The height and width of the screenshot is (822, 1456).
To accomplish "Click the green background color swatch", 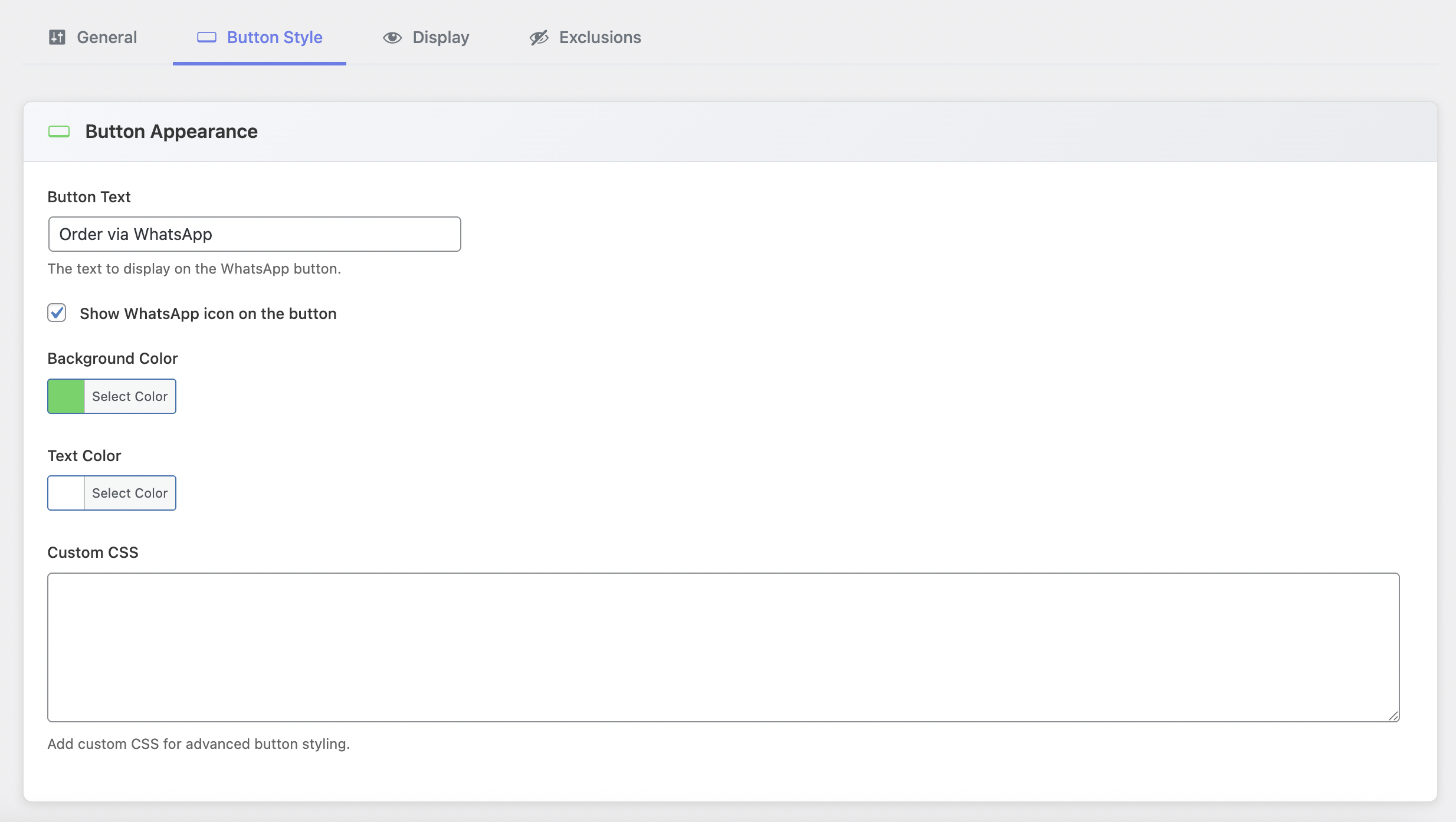I will (x=66, y=396).
